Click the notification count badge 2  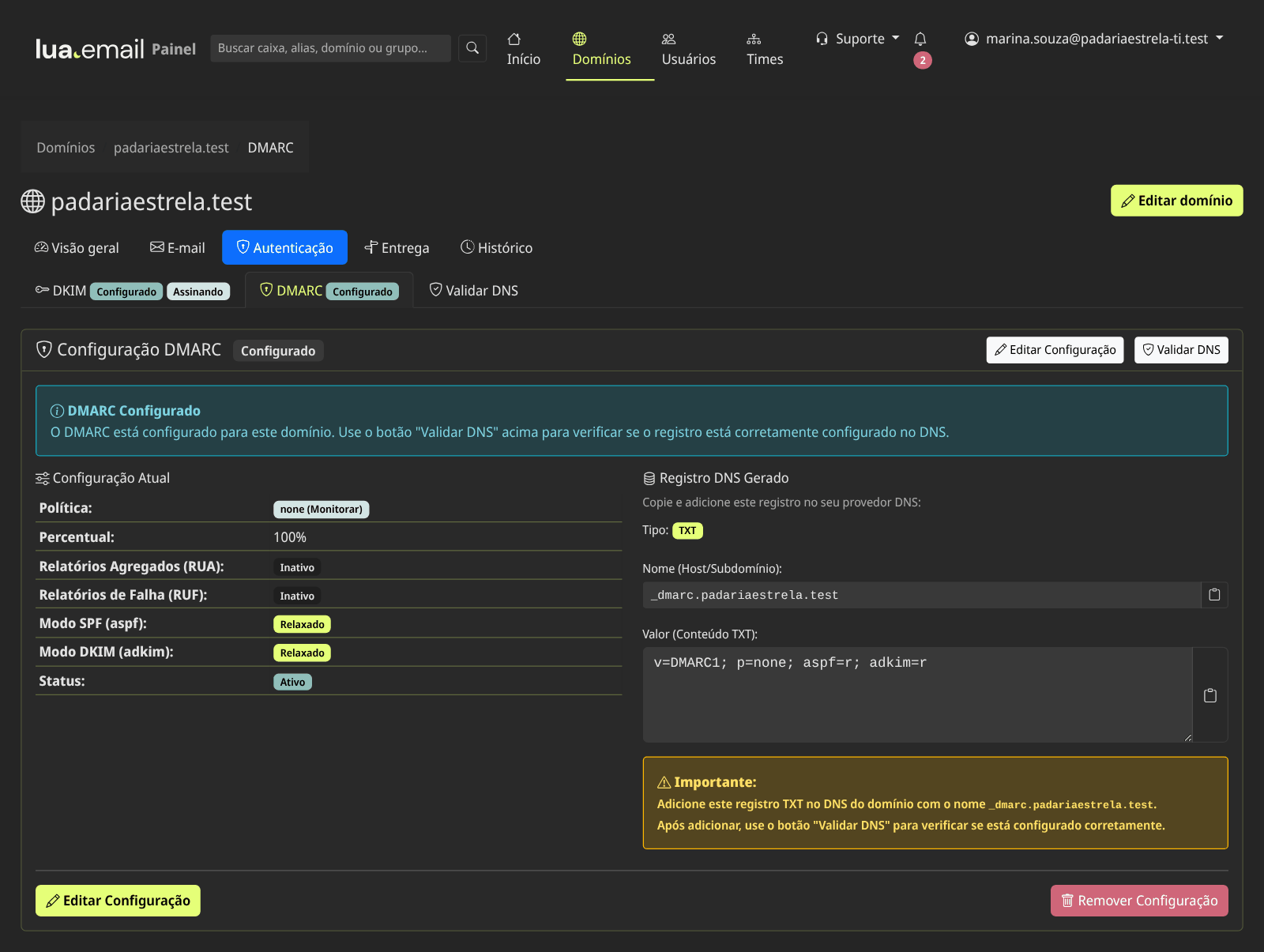[x=922, y=60]
